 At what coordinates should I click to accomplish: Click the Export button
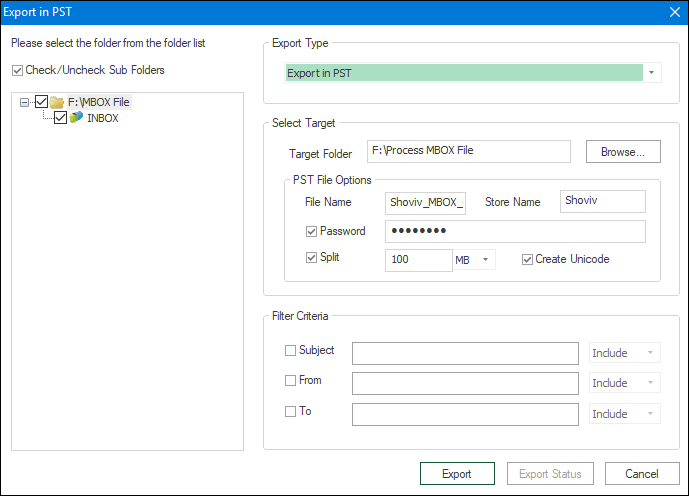coord(457,474)
